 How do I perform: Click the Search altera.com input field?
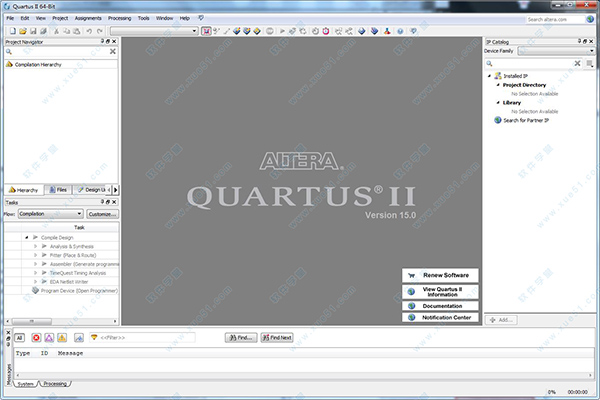pyautogui.click(x=555, y=19)
